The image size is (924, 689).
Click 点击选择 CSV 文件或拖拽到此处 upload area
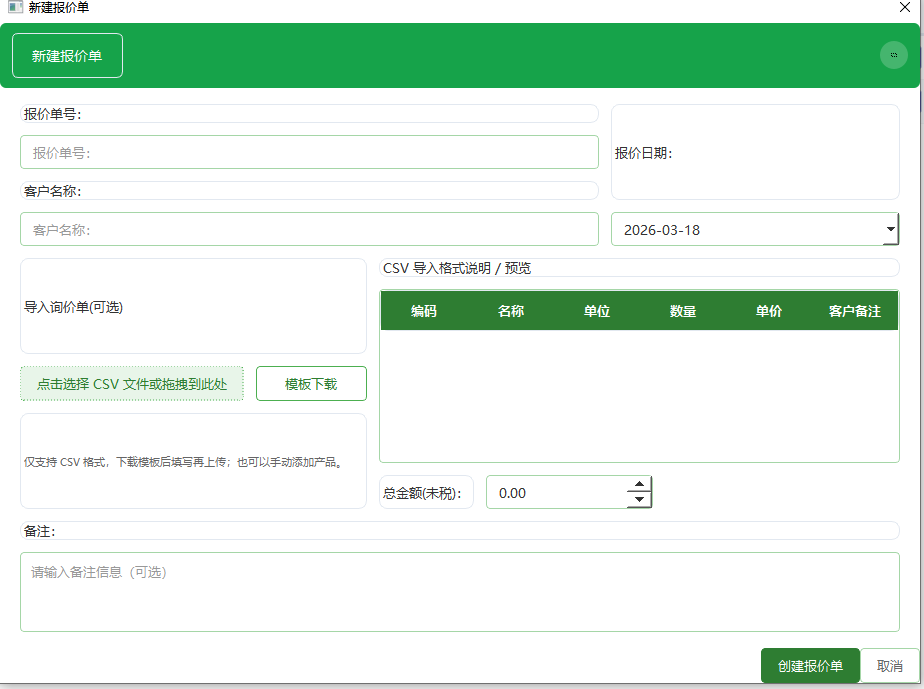pos(132,384)
